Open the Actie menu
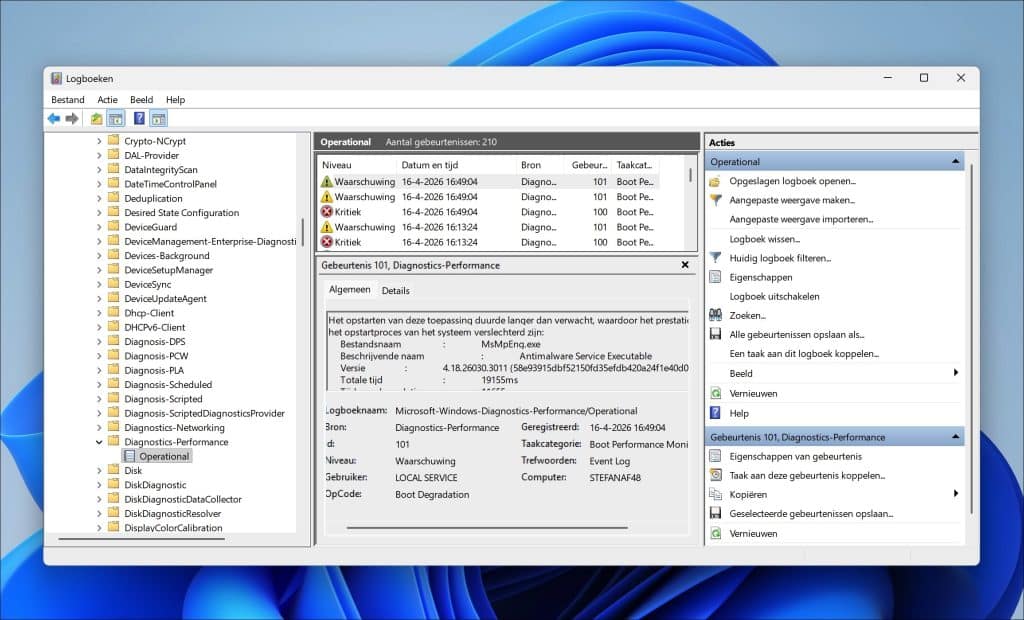Viewport: 1024px width, 620px height. tap(107, 99)
